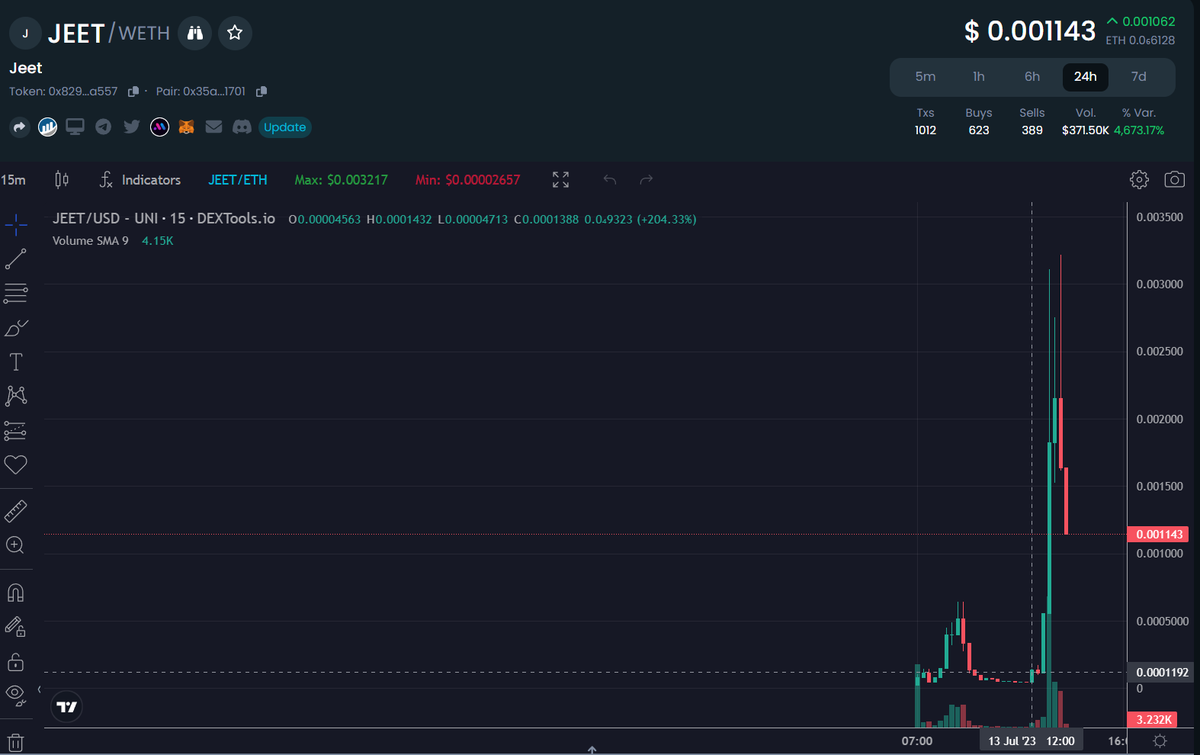The image size is (1200, 755).
Task: Toggle stay in drawing mode pencil-lock
Action: (x=16, y=627)
